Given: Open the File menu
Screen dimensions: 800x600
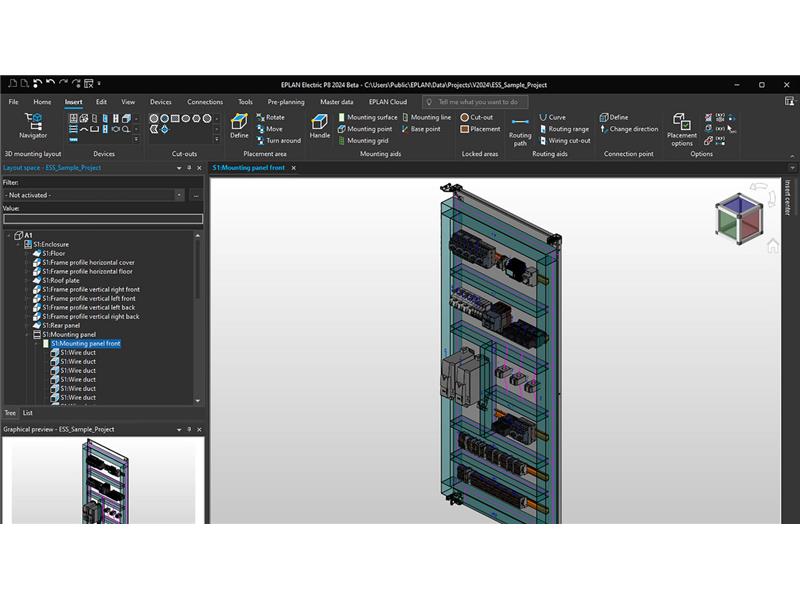Looking at the screenshot, I should click(x=13, y=102).
